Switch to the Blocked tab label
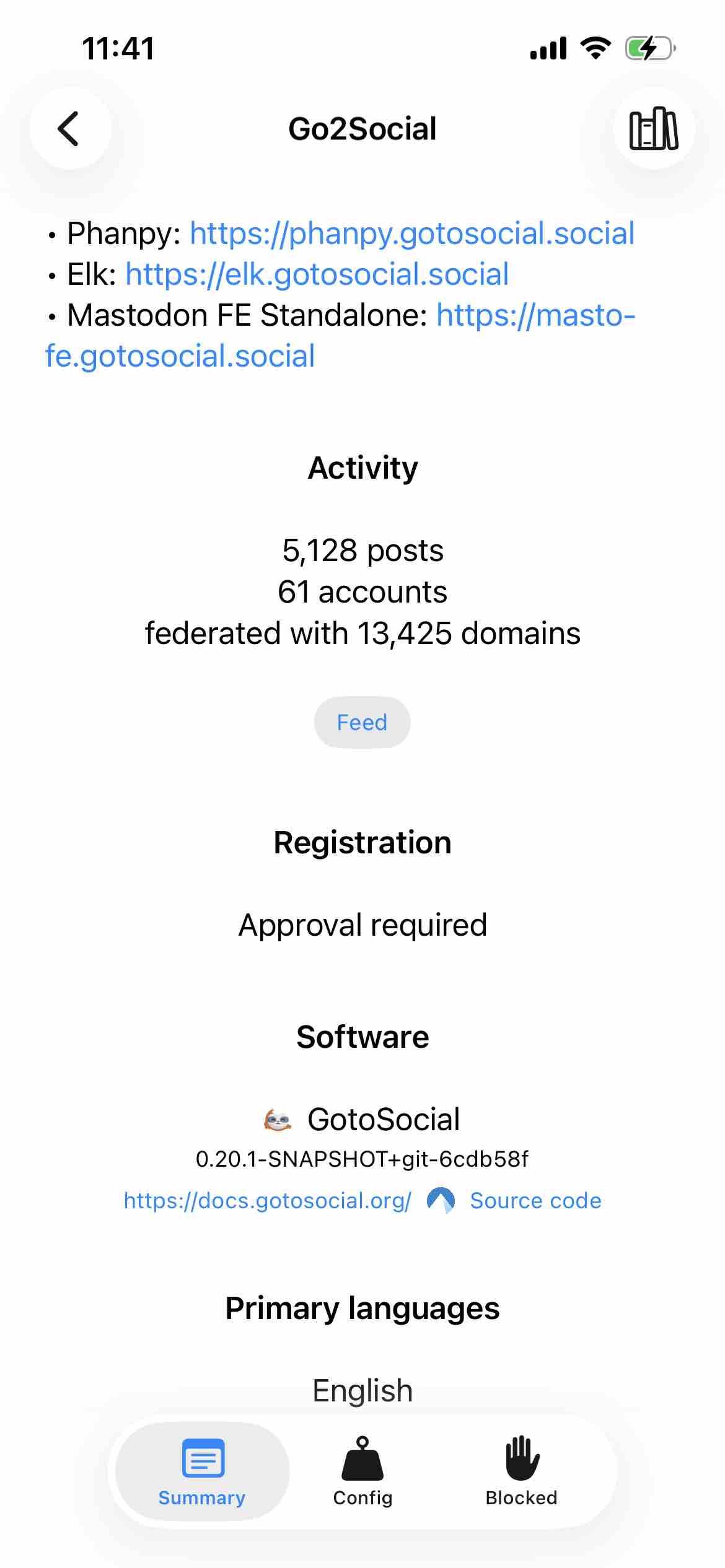The width and height of the screenshot is (725, 1568). 522,1497
